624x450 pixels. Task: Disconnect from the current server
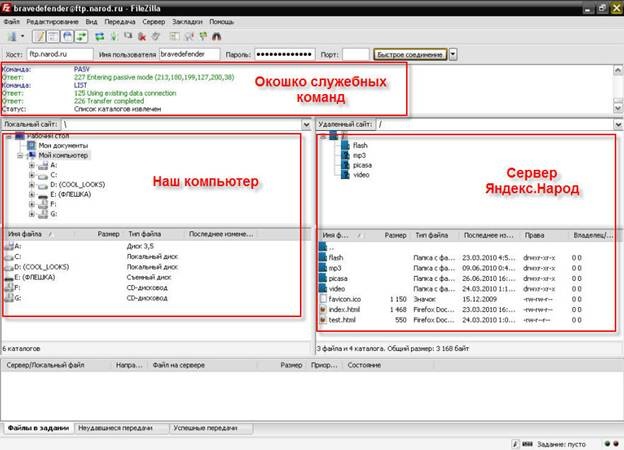[142, 37]
